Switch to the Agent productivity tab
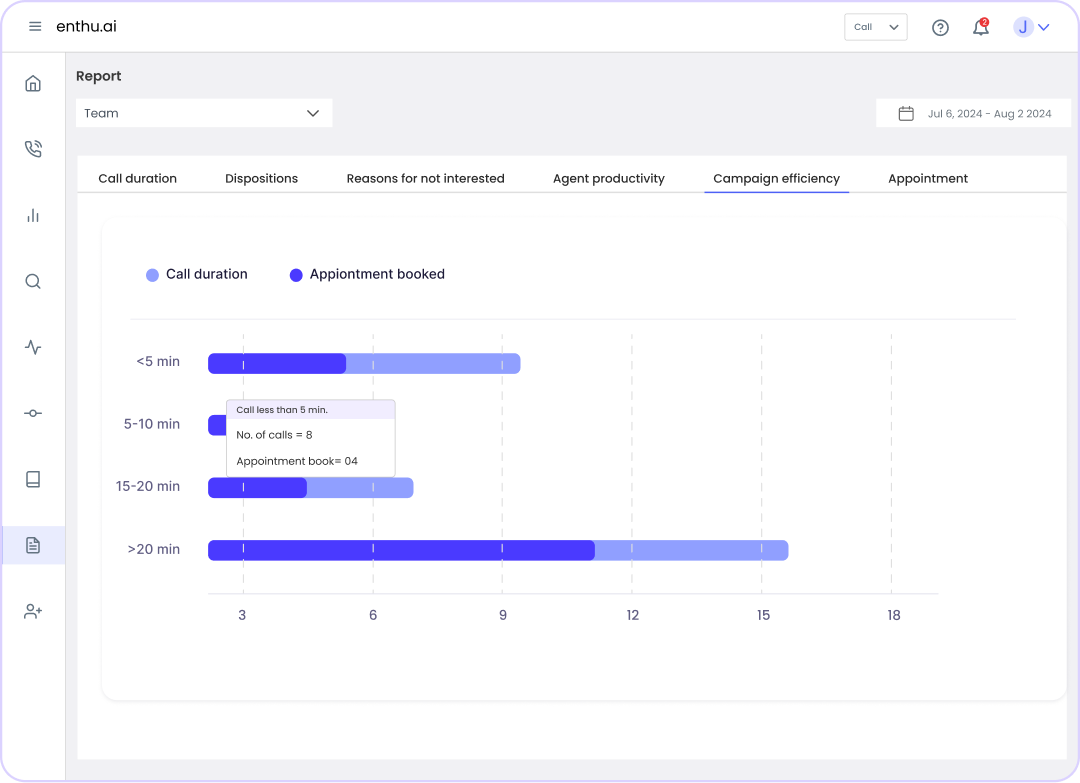 608,178
